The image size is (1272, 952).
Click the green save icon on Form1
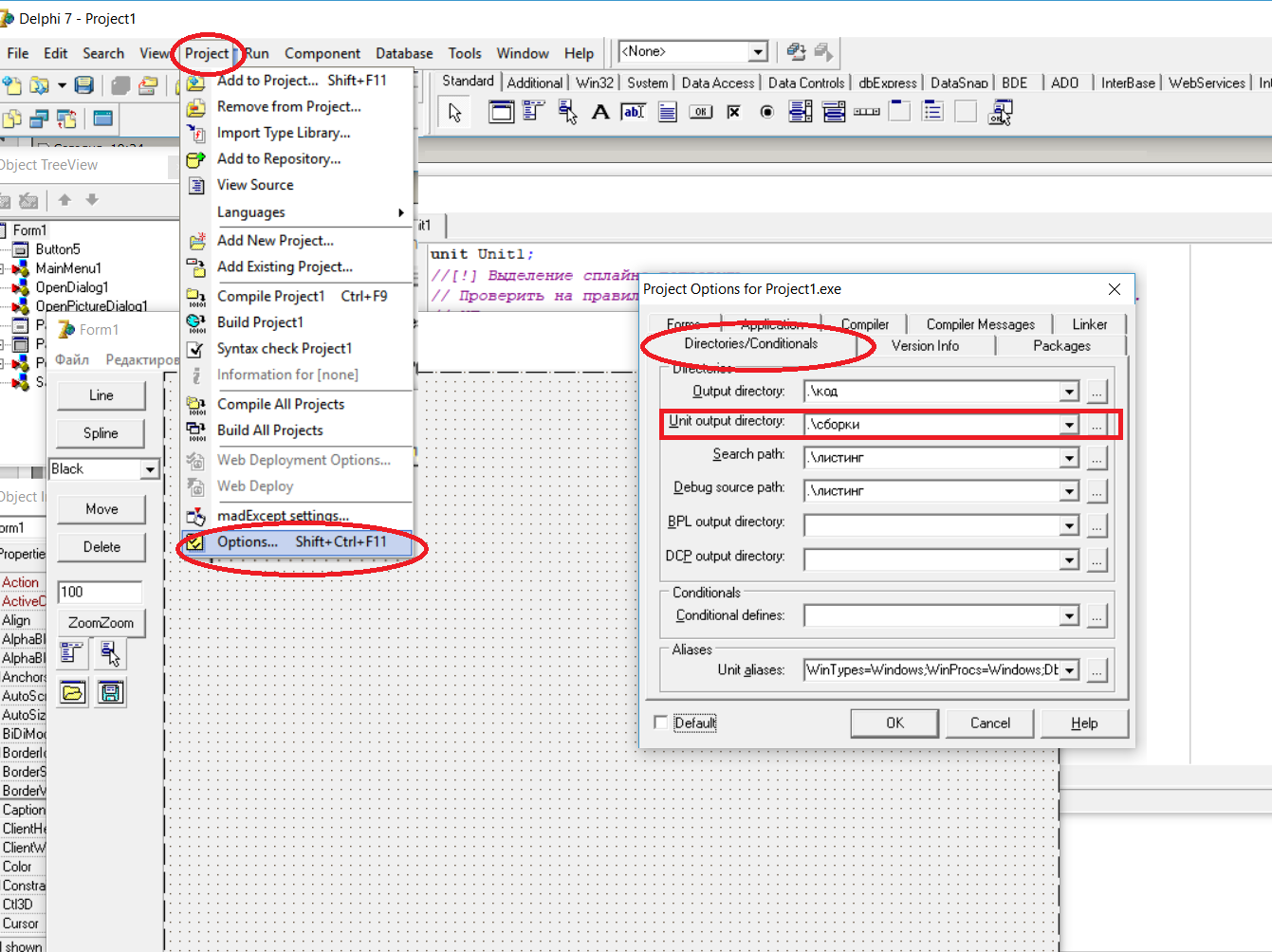point(111,692)
